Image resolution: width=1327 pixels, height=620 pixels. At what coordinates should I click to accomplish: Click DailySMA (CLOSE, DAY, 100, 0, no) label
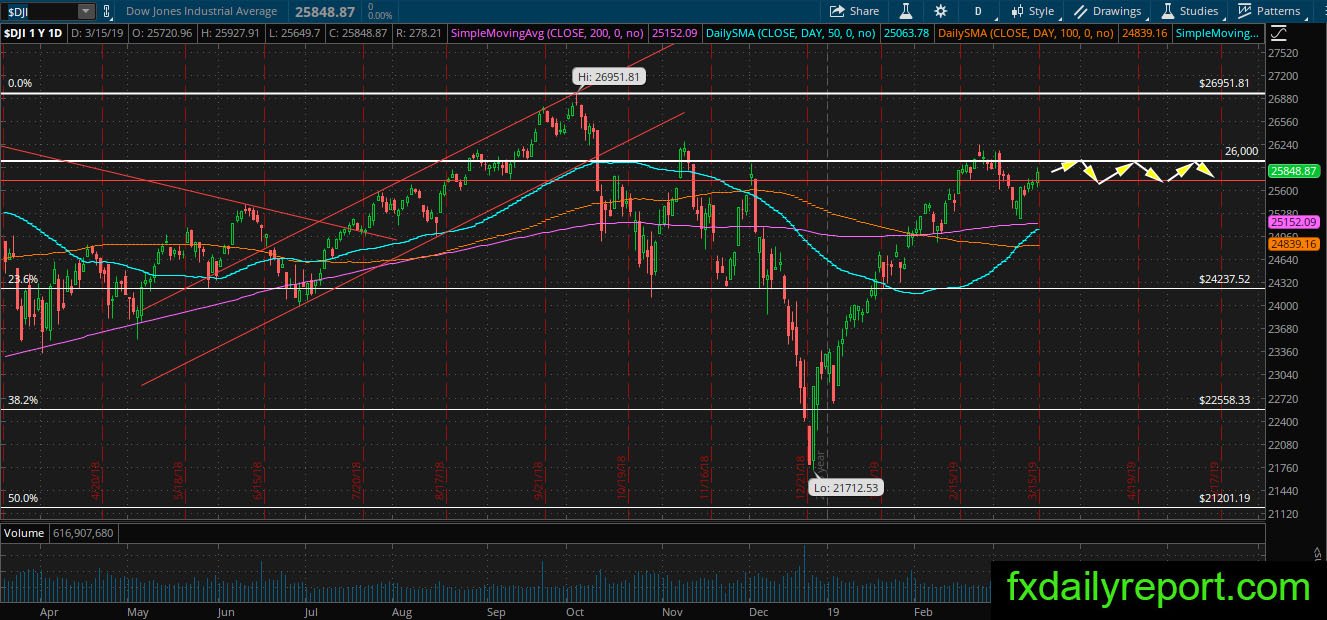[1028, 33]
